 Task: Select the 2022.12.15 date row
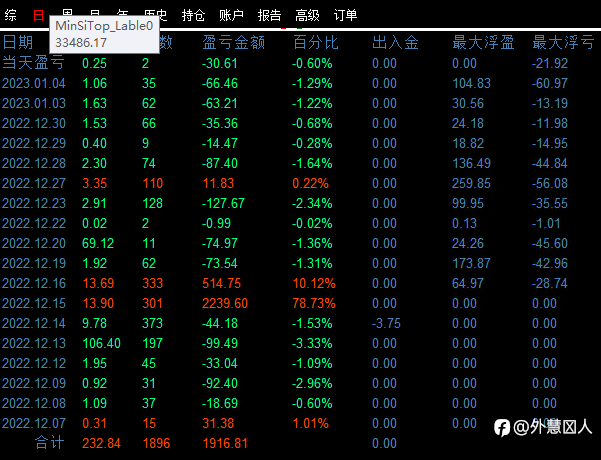34,303
